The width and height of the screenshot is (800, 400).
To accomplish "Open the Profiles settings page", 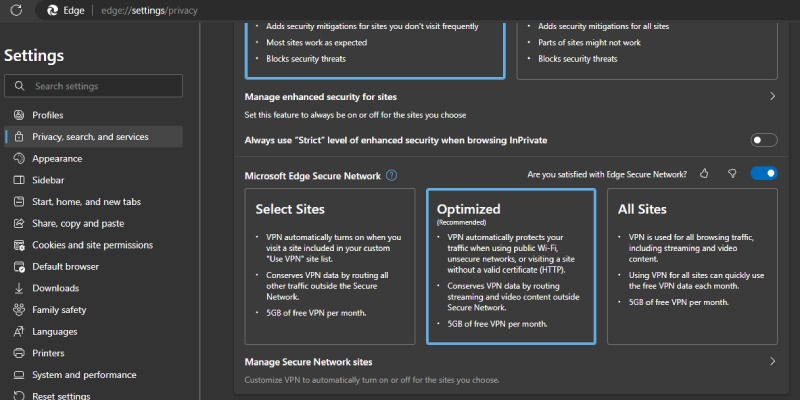I will [x=93, y=115].
